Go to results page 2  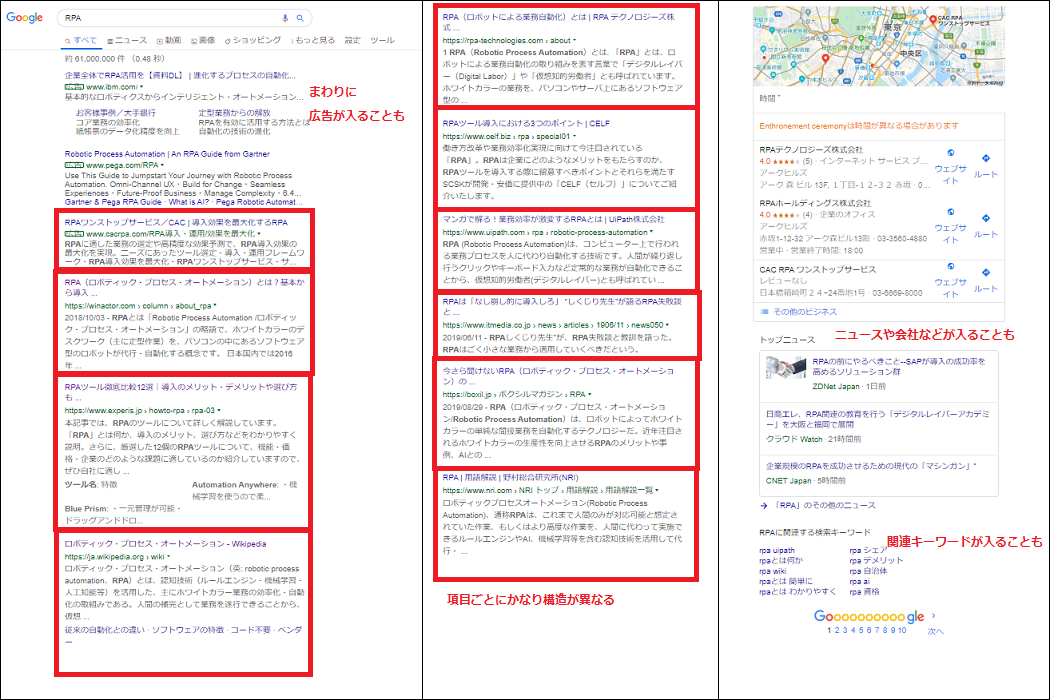pos(836,630)
